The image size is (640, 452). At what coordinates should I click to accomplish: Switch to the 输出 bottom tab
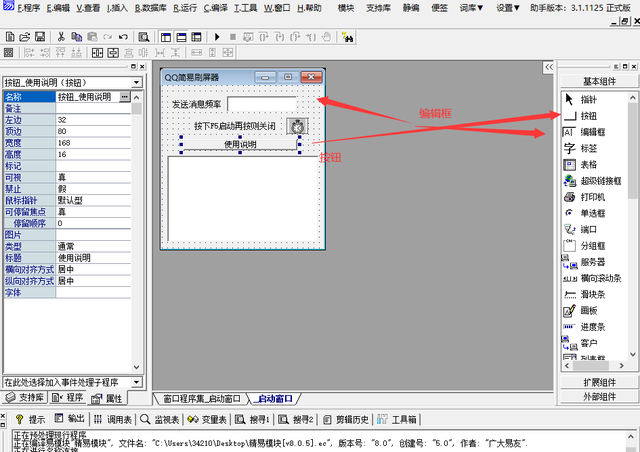coord(70,419)
